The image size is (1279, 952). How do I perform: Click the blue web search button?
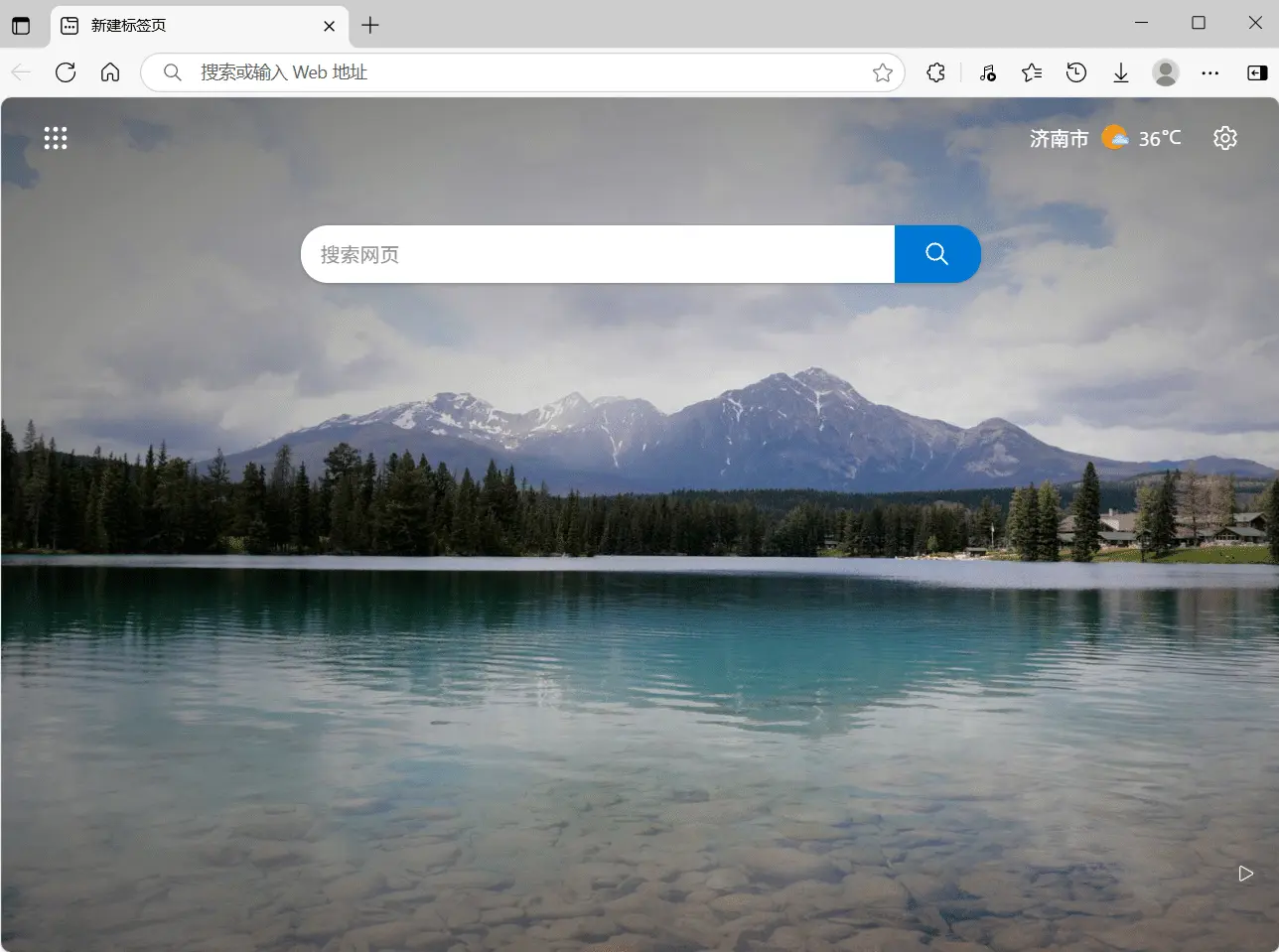(936, 254)
